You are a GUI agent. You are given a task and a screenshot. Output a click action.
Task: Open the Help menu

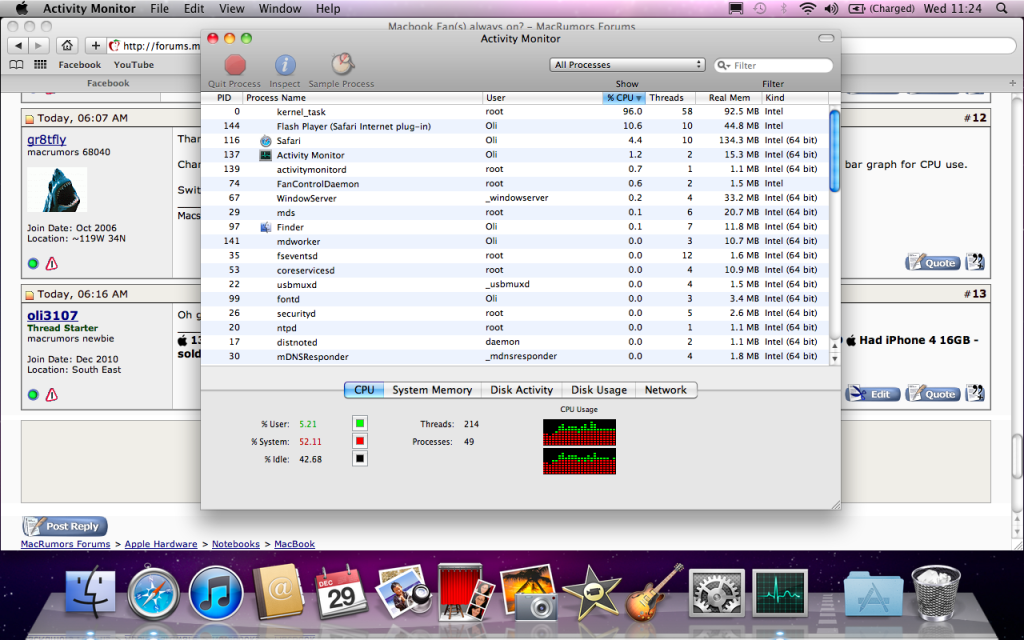pos(328,8)
